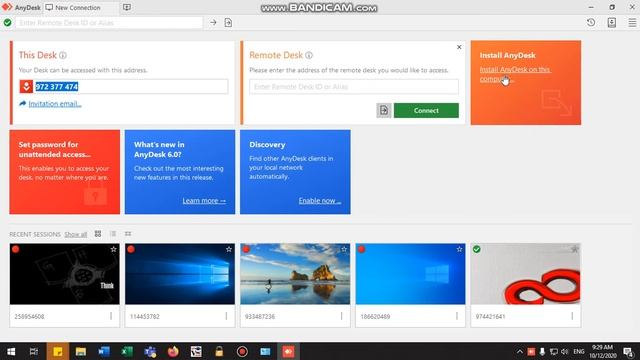640x360 pixels.
Task: Open File Explorer from the taskbar
Action: point(80,351)
